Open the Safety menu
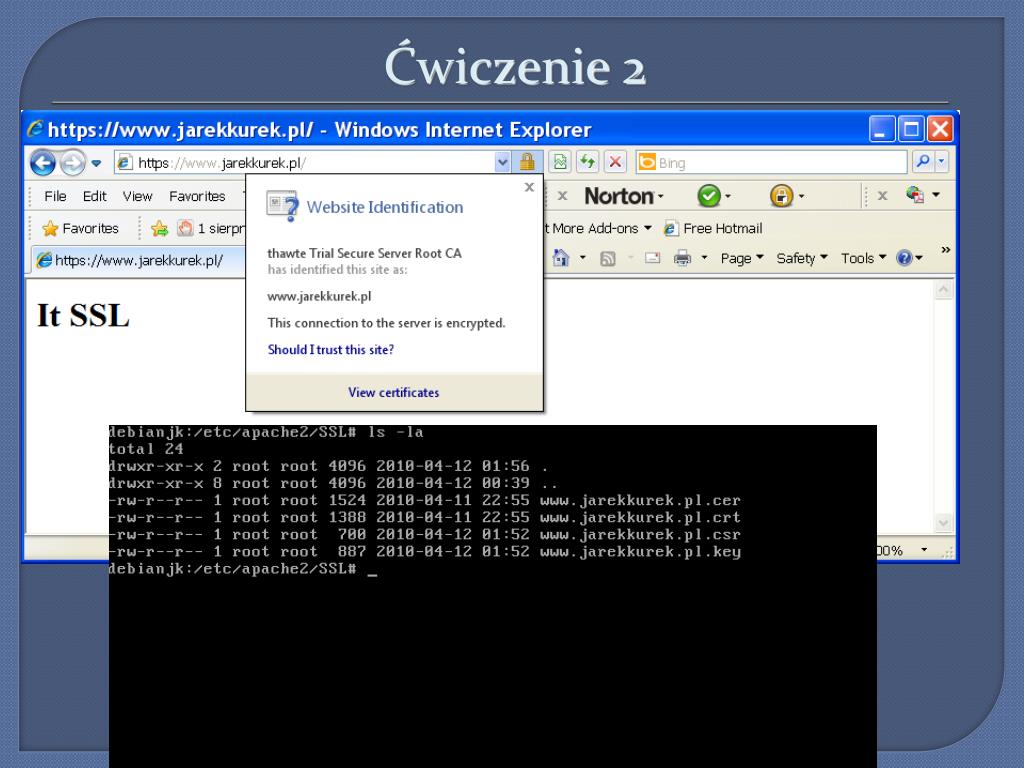 click(x=802, y=258)
